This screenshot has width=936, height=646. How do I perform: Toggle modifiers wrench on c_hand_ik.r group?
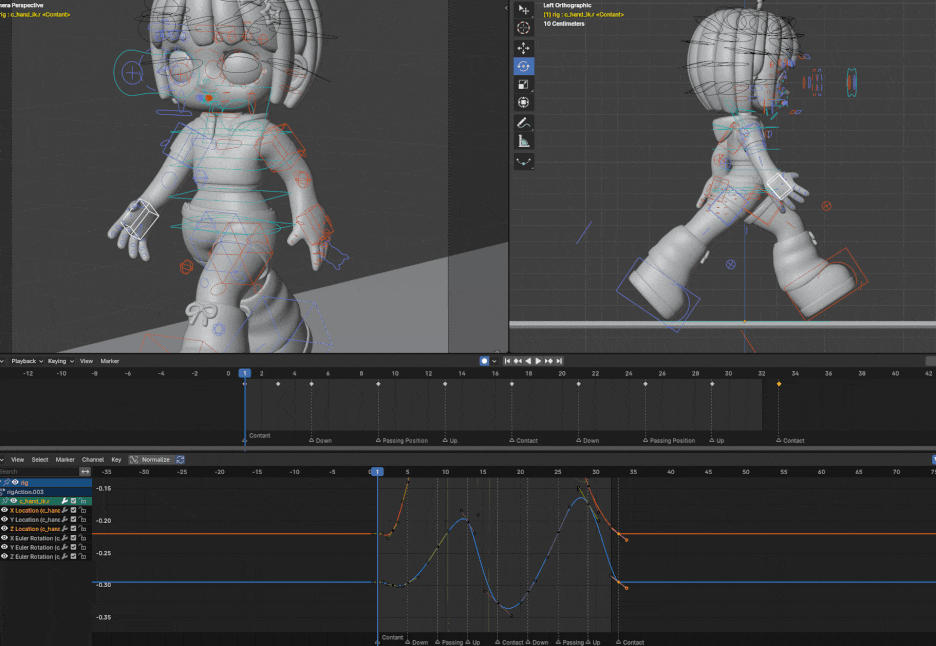(x=64, y=501)
